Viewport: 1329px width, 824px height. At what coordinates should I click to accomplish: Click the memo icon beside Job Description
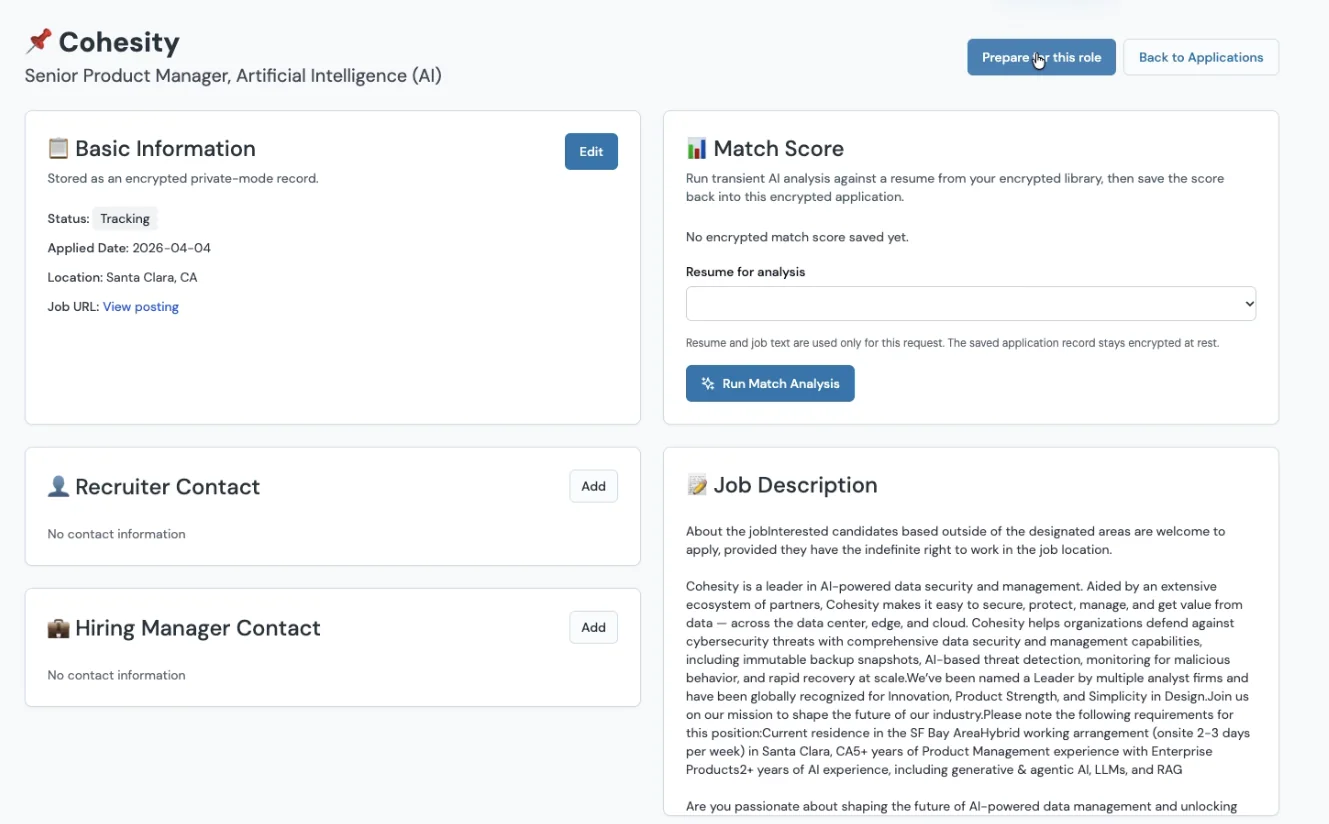(x=696, y=485)
